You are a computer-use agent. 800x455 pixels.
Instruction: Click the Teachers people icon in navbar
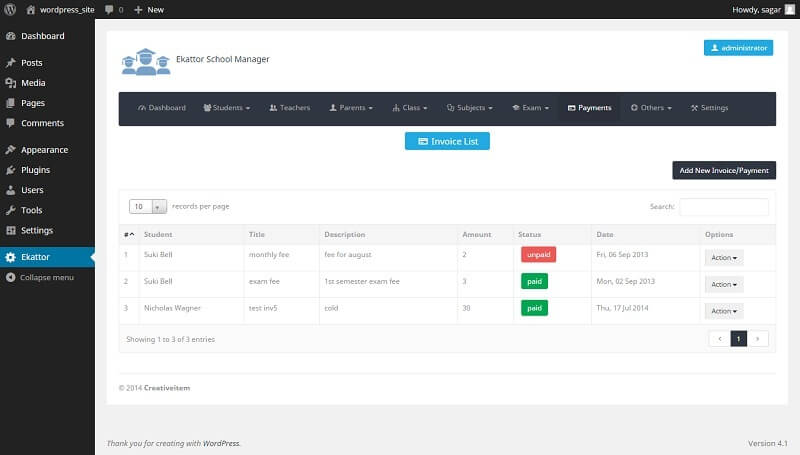click(273, 108)
